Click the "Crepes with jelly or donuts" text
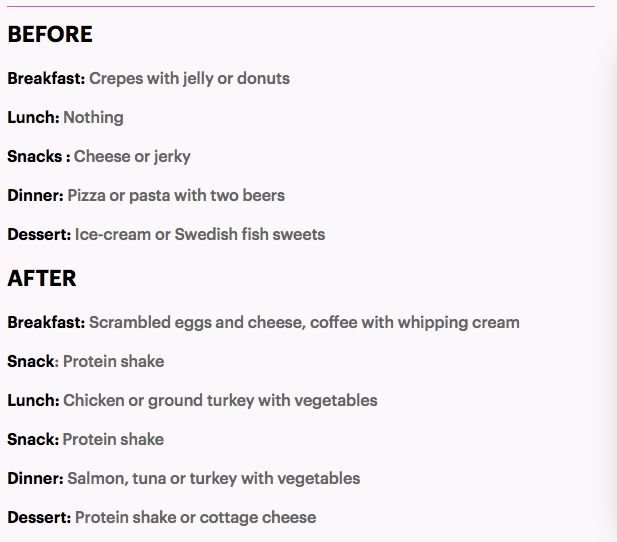 (189, 78)
